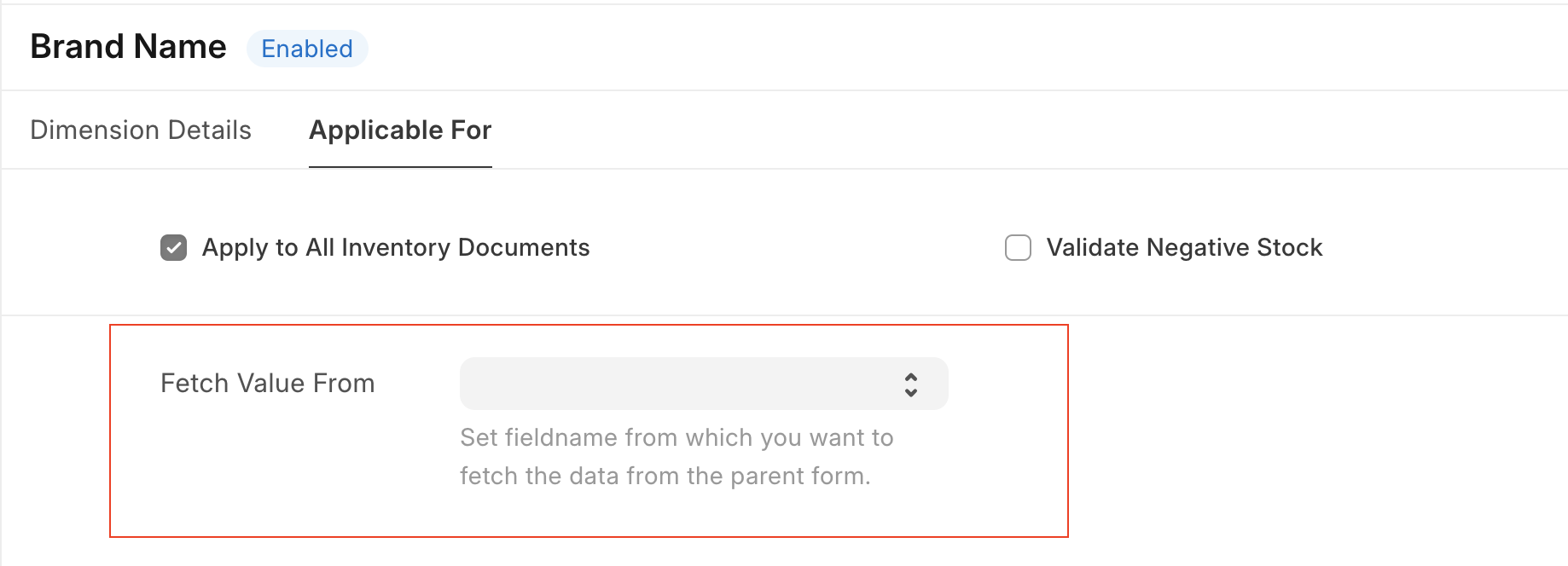Uncheck the Apply to All Inventory Documents checkbox
The height and width of the screenshot is (566, 1568).
[x=174, y=248]
